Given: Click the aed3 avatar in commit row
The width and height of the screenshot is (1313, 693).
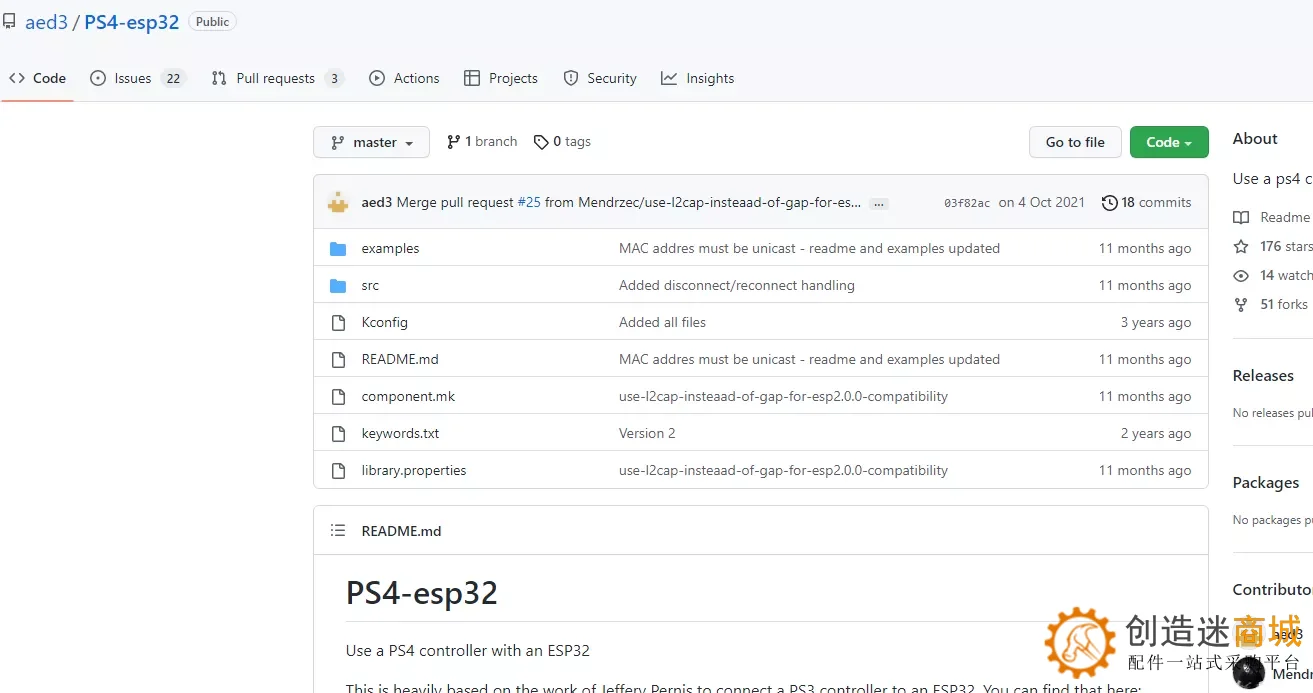Looking at the screenshot, I should 338,202.
